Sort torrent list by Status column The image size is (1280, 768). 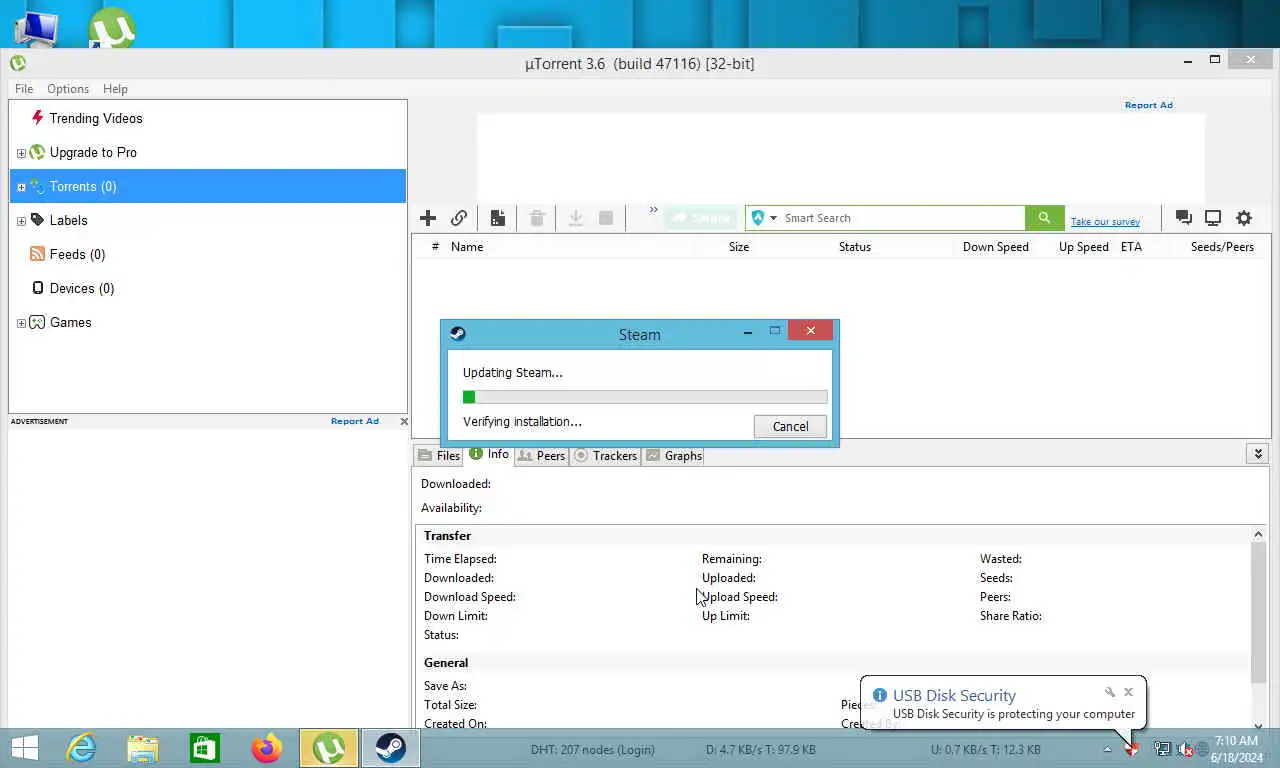pos(855,247)
